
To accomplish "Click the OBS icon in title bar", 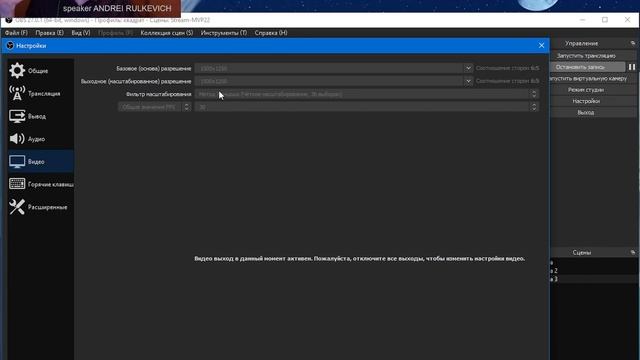I will click(x=9, y=20).
